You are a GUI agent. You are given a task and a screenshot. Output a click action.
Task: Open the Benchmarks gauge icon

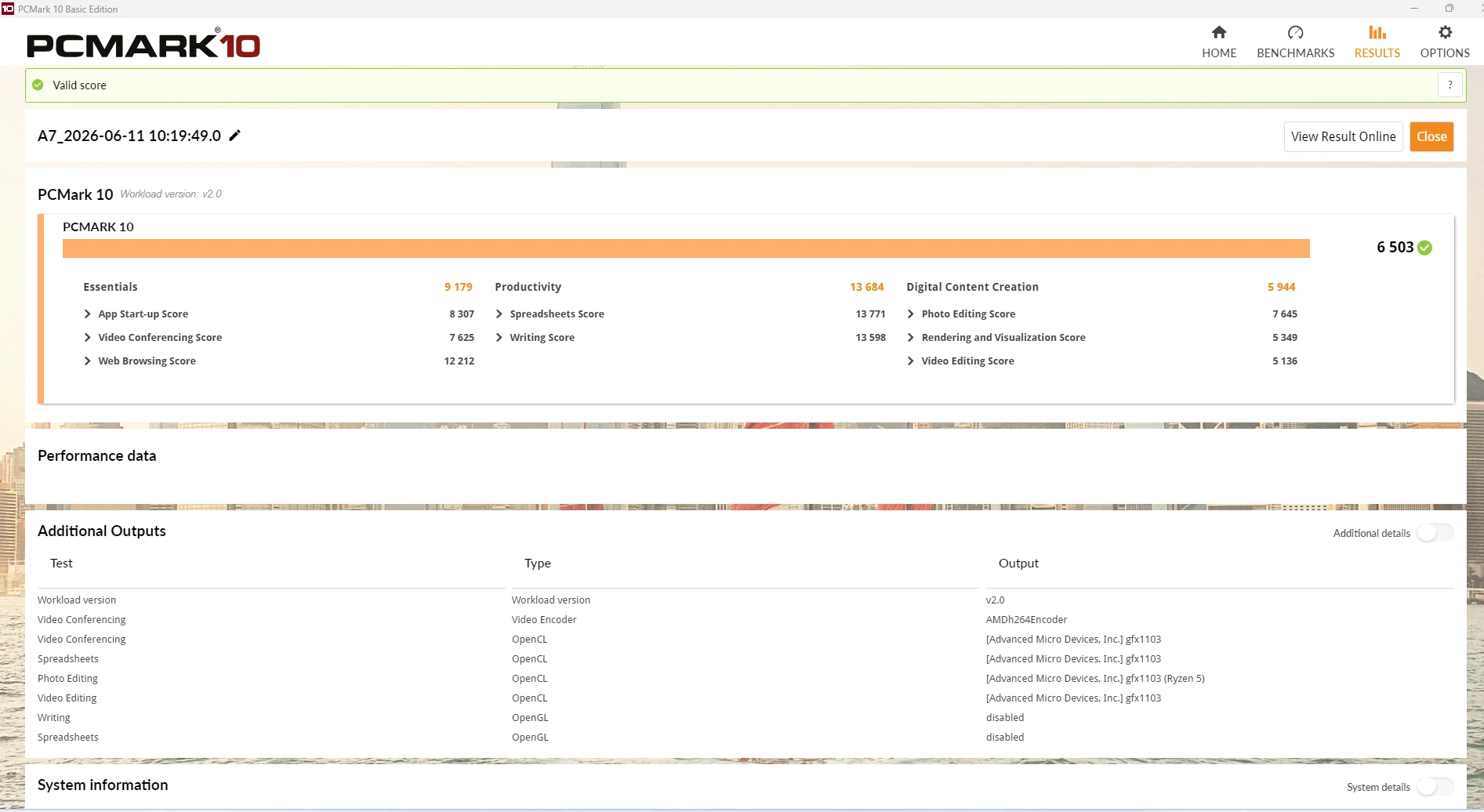(1295, 32)
